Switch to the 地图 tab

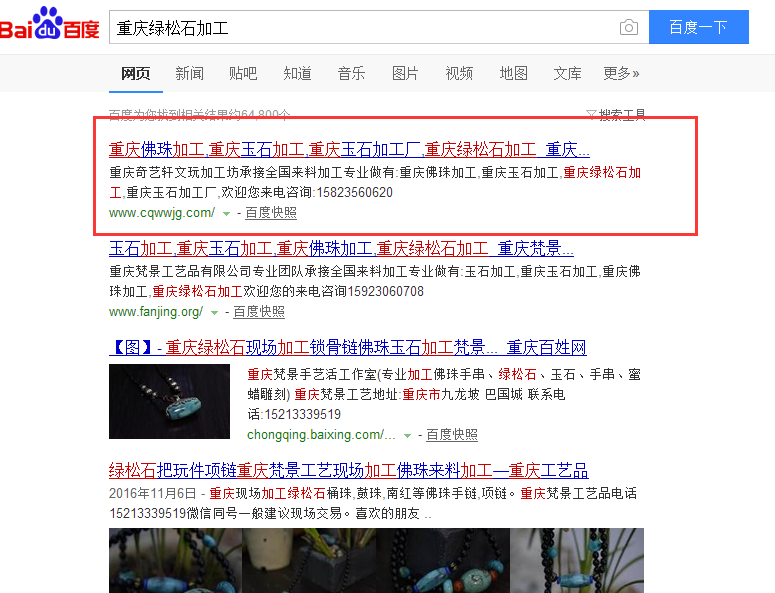(x=513, y=74)
